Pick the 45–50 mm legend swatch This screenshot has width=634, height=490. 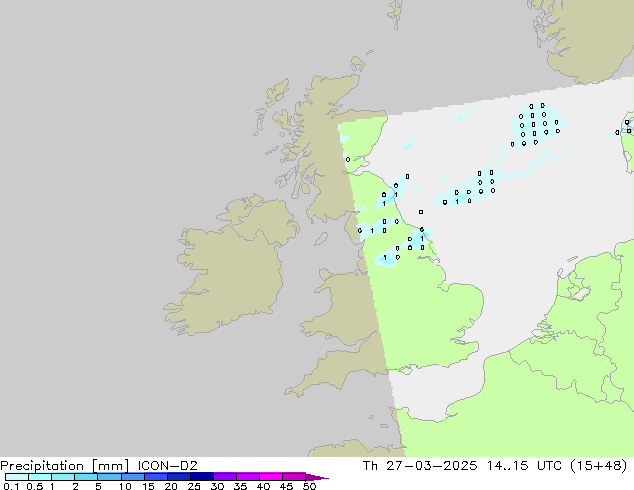pos(294,477)
